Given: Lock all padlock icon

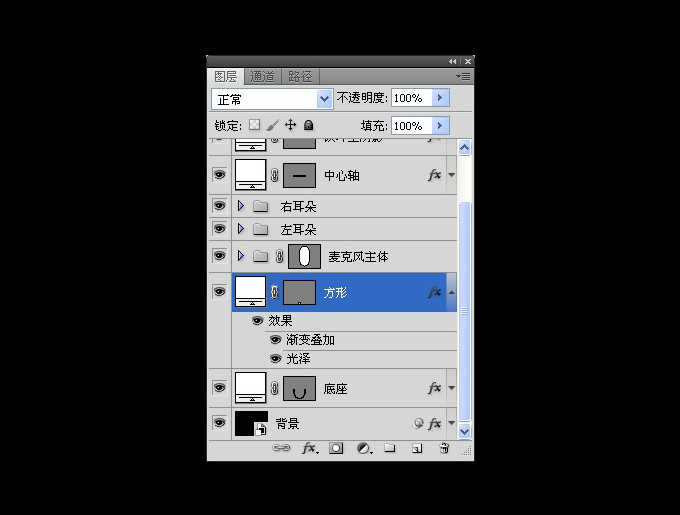Looking at the screenshot, I should click(x=308, y=125).
